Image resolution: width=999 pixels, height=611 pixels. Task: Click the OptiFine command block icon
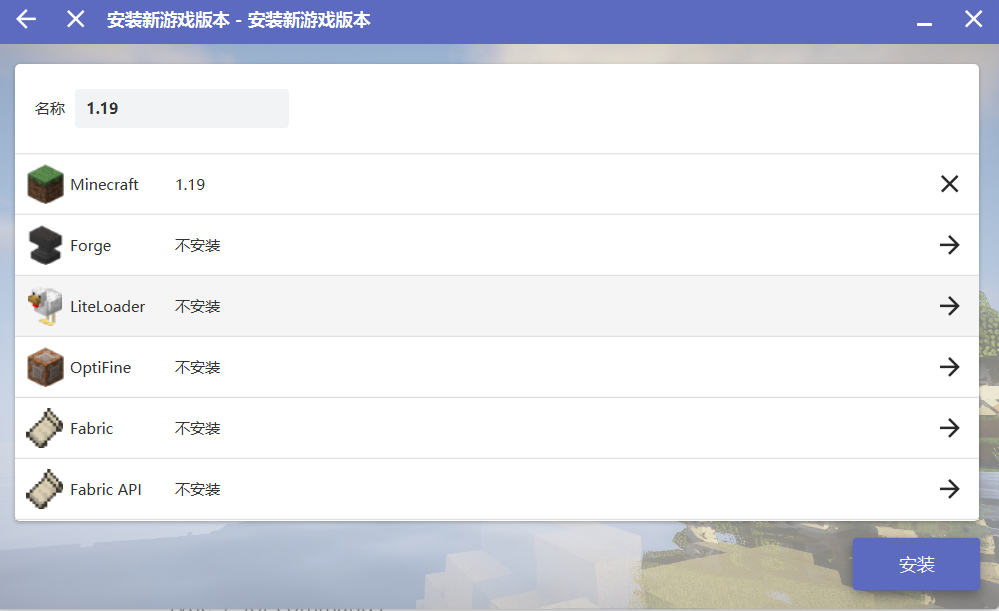[x=45, y=367]
